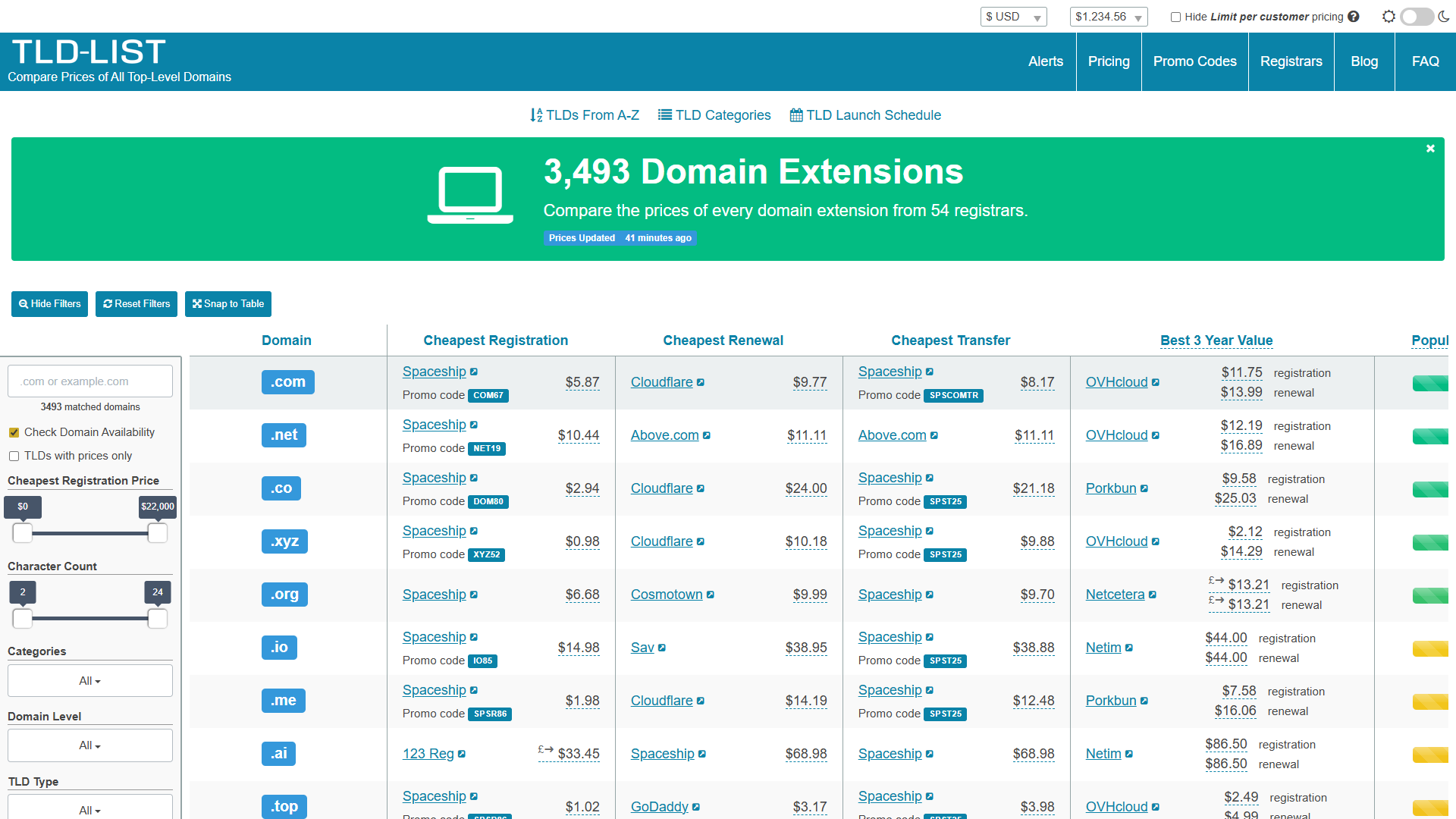This screenshot has height=819, width=1456.
Task: Open the $1,234.56 number format dropdown
Action: pos(1109,17)
